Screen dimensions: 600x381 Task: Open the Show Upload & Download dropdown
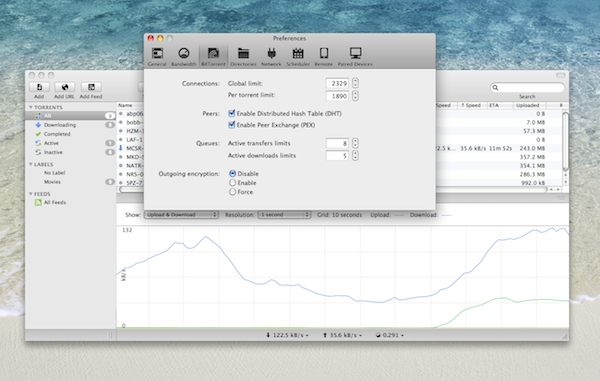click(181, 215)
